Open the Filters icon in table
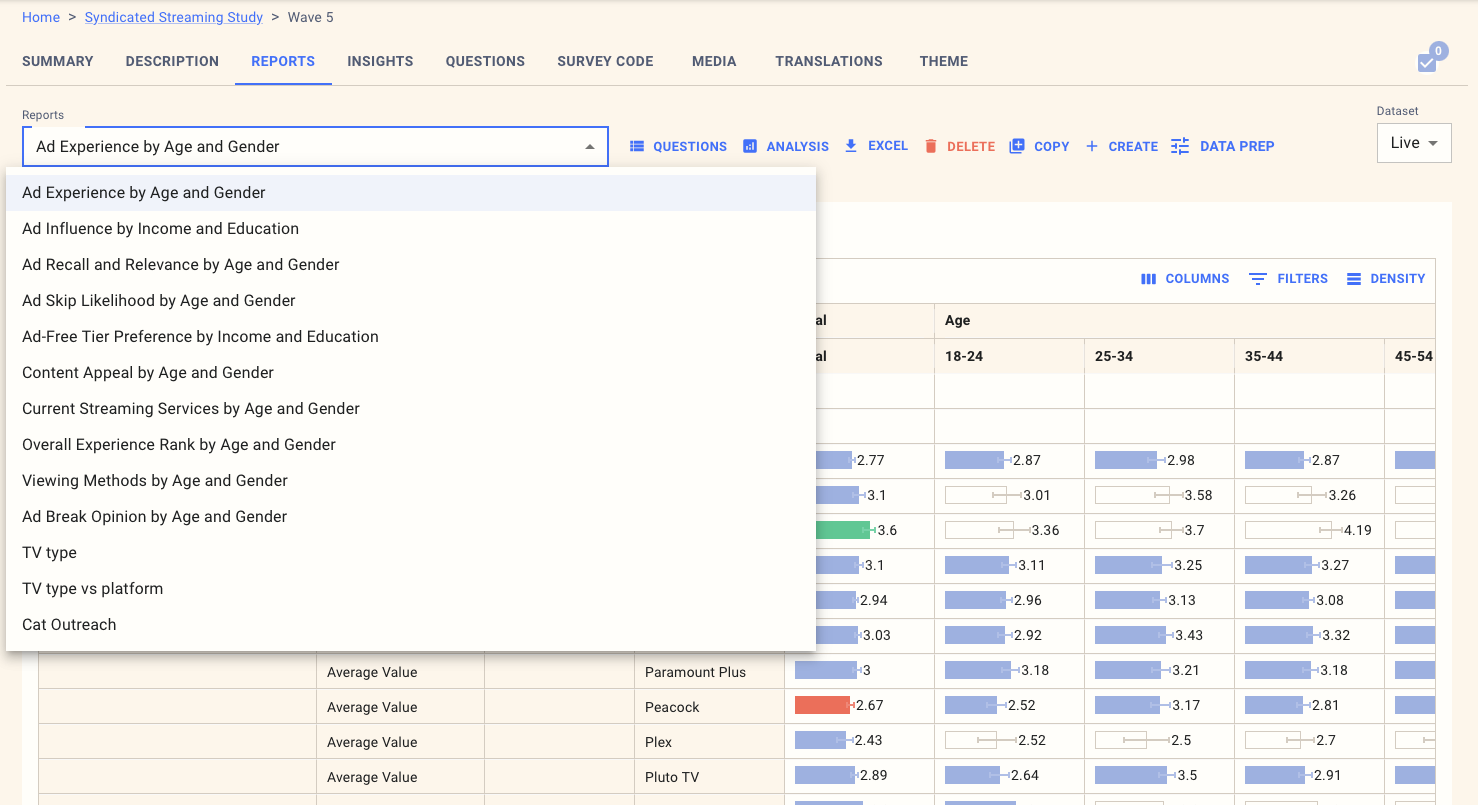1478x805 pixels. (1258, 279)
